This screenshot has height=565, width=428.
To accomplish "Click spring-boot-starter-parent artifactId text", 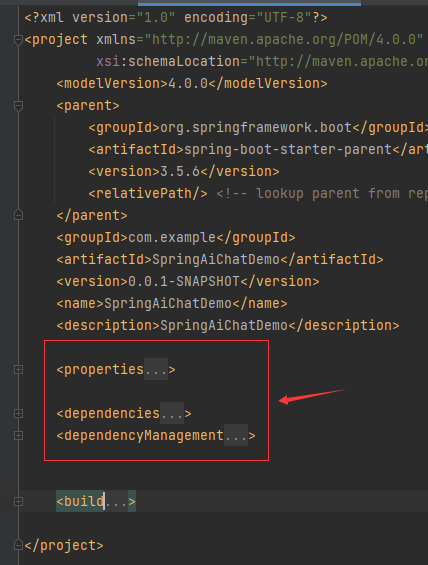I will (x=288, y=150).
